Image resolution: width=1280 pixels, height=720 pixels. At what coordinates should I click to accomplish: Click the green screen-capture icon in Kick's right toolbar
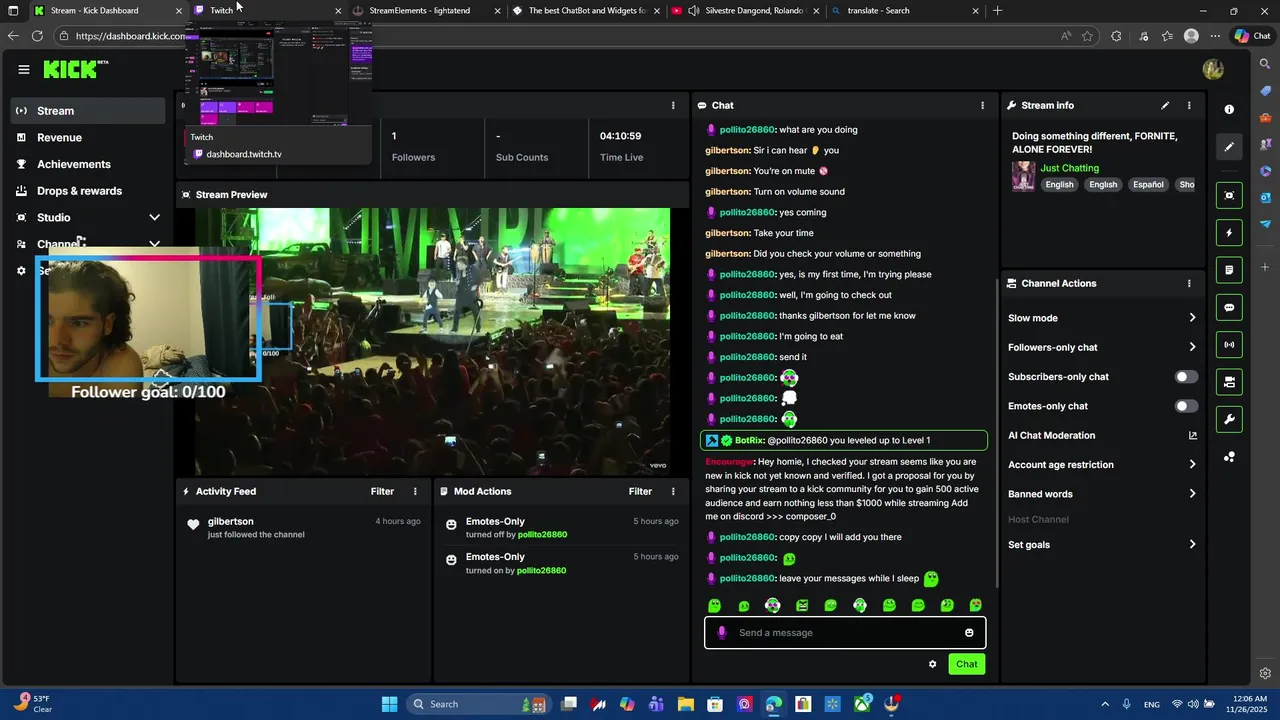click(1229, 195)
